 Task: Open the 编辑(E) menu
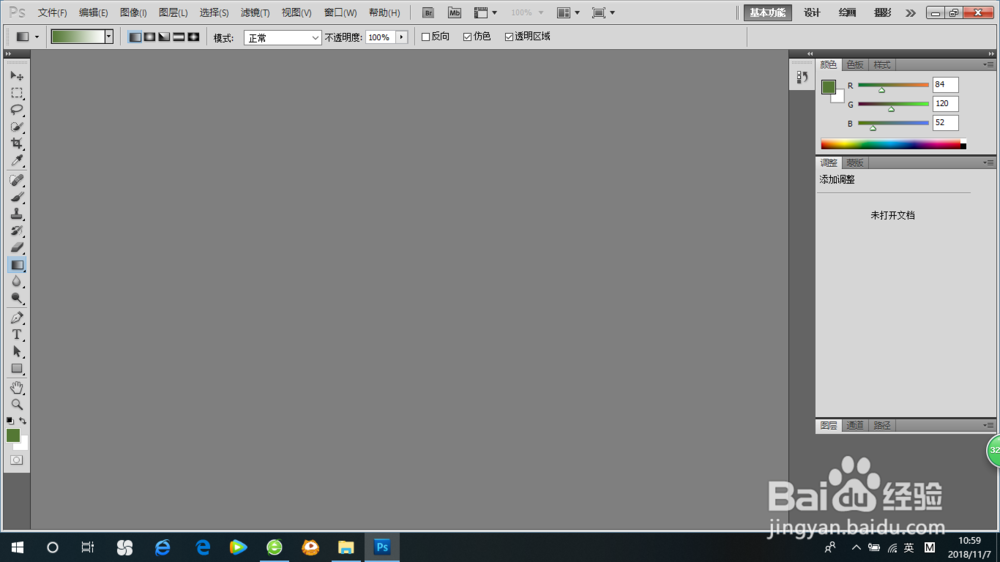[93, 13]
